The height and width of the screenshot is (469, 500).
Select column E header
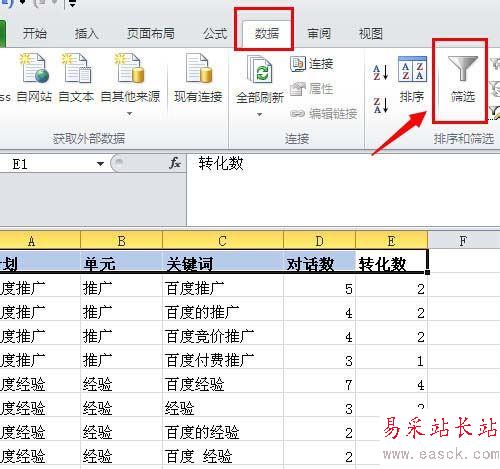[392, 241]
